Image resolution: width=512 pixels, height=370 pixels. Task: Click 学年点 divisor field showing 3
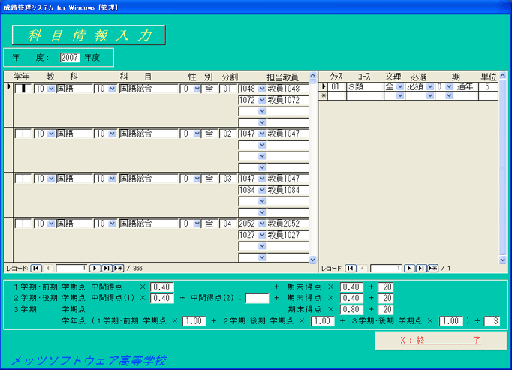492,321
